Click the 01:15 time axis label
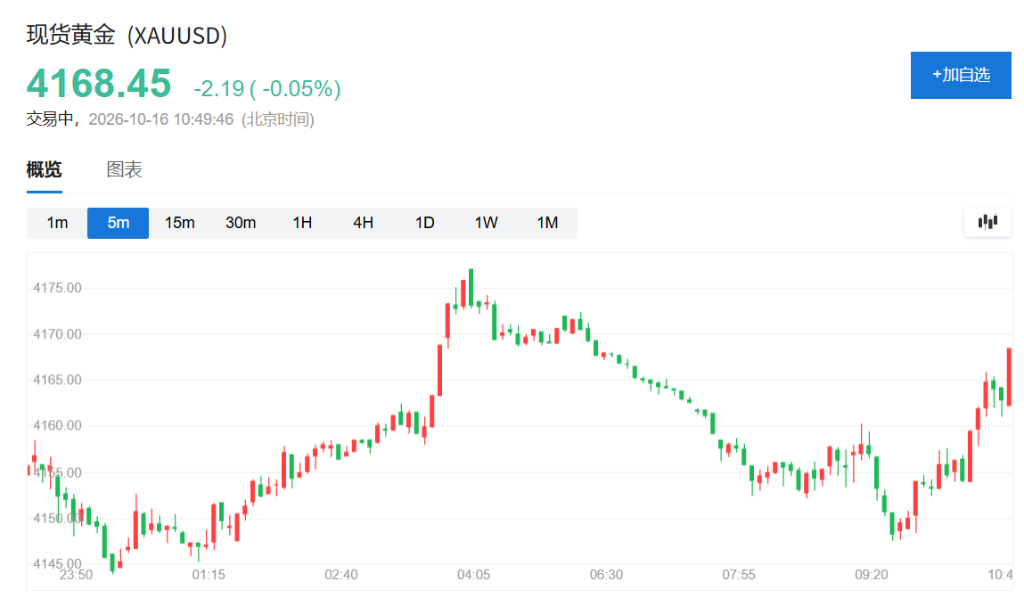The width and height of the screenshot is (1024, 598). [x=208, y=574]
